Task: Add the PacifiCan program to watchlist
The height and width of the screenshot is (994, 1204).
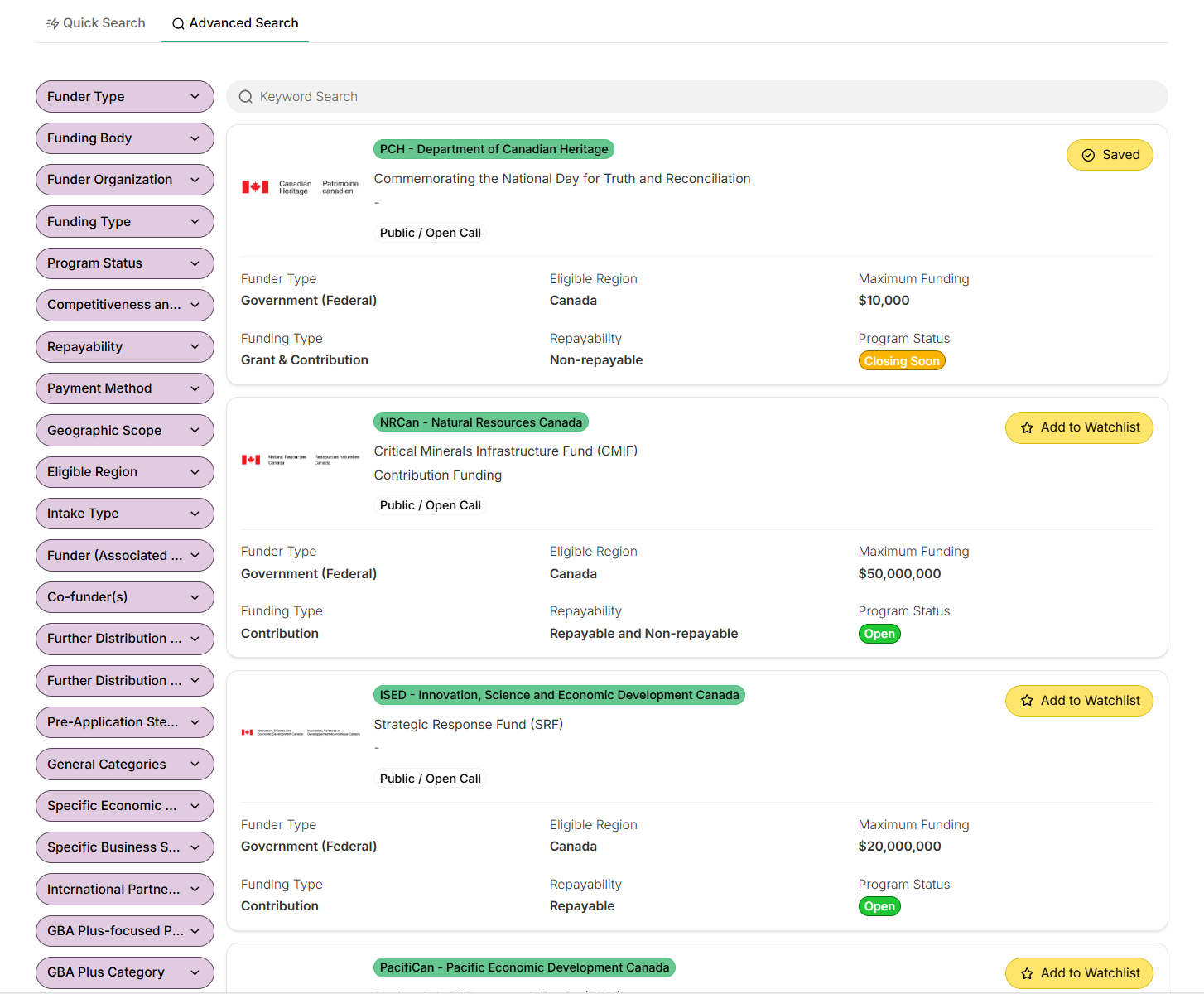Action: (x=1079, y=973)
